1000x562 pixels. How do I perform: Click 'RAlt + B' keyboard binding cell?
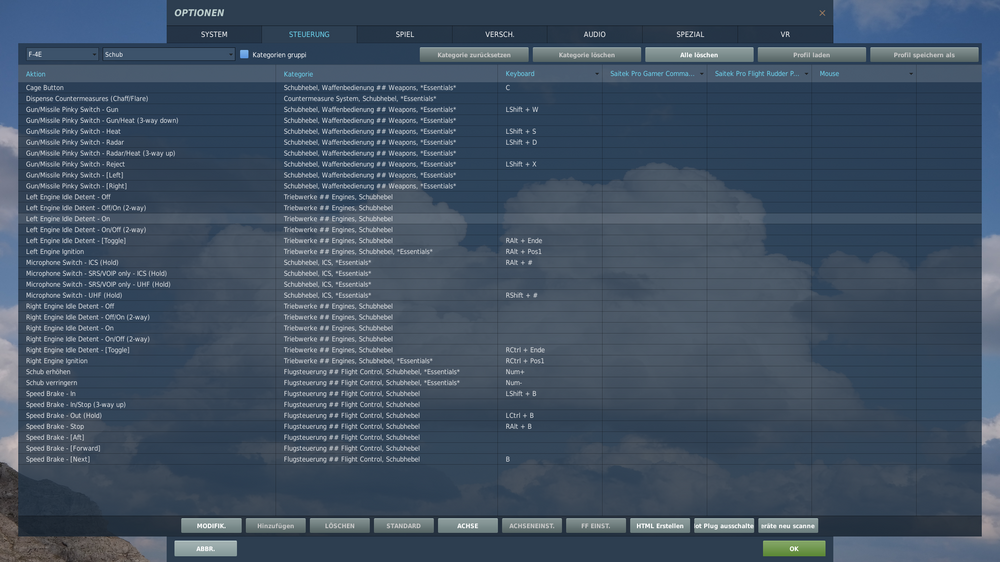(x=550, y=427)
